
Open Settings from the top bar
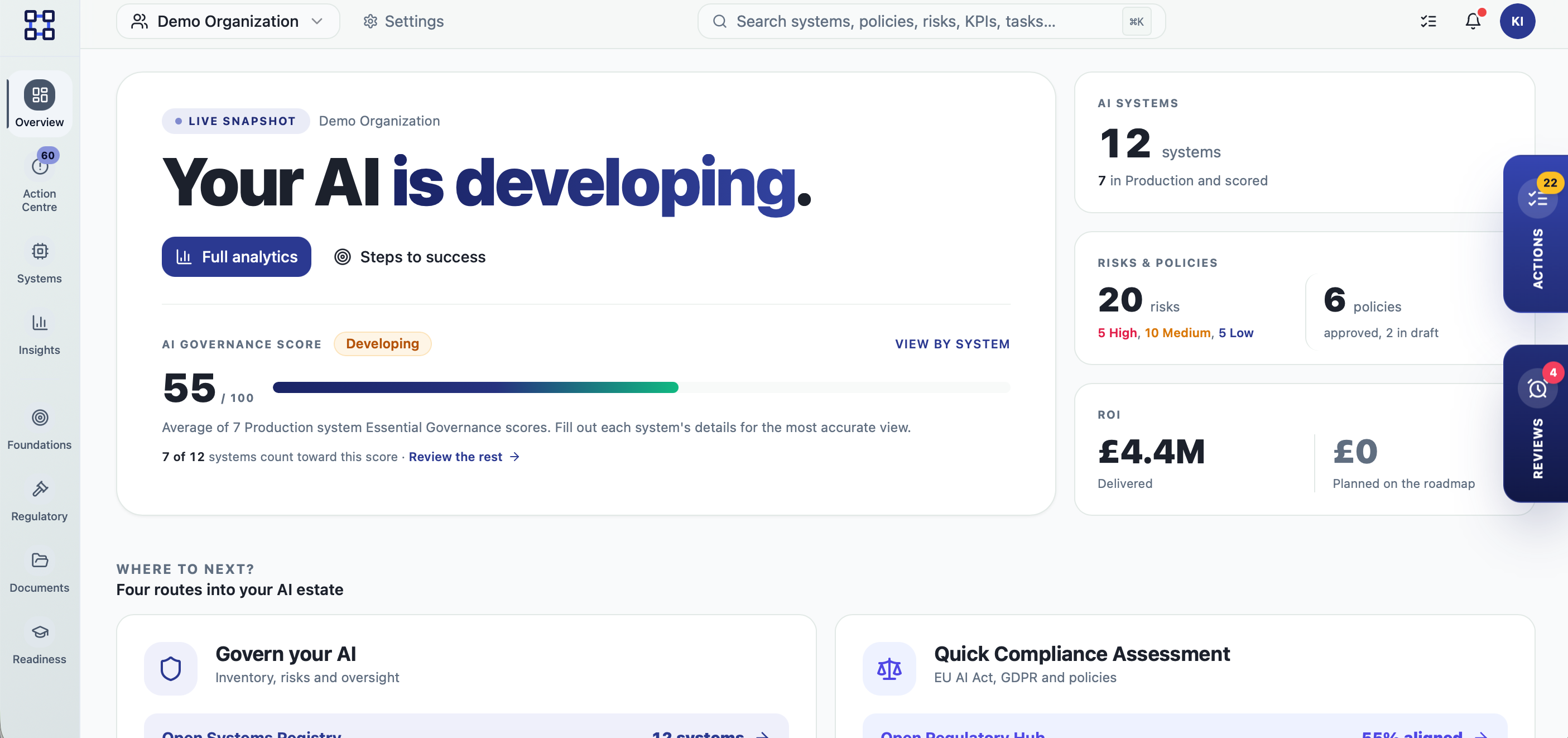click(403, 21)
